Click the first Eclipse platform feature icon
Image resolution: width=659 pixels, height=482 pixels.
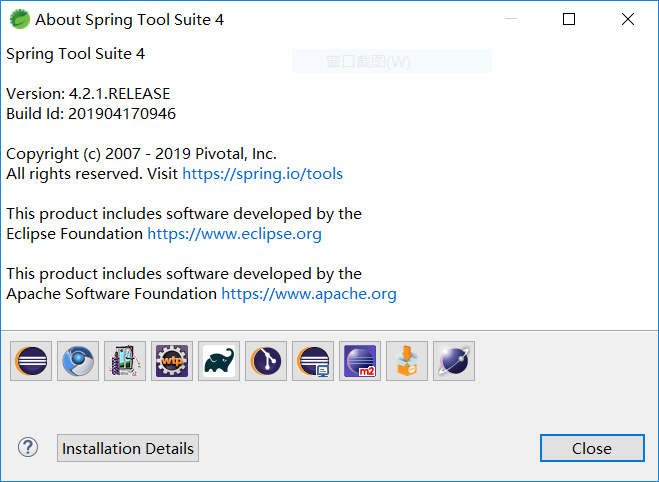pyautogui.click(x=31, y=361)
